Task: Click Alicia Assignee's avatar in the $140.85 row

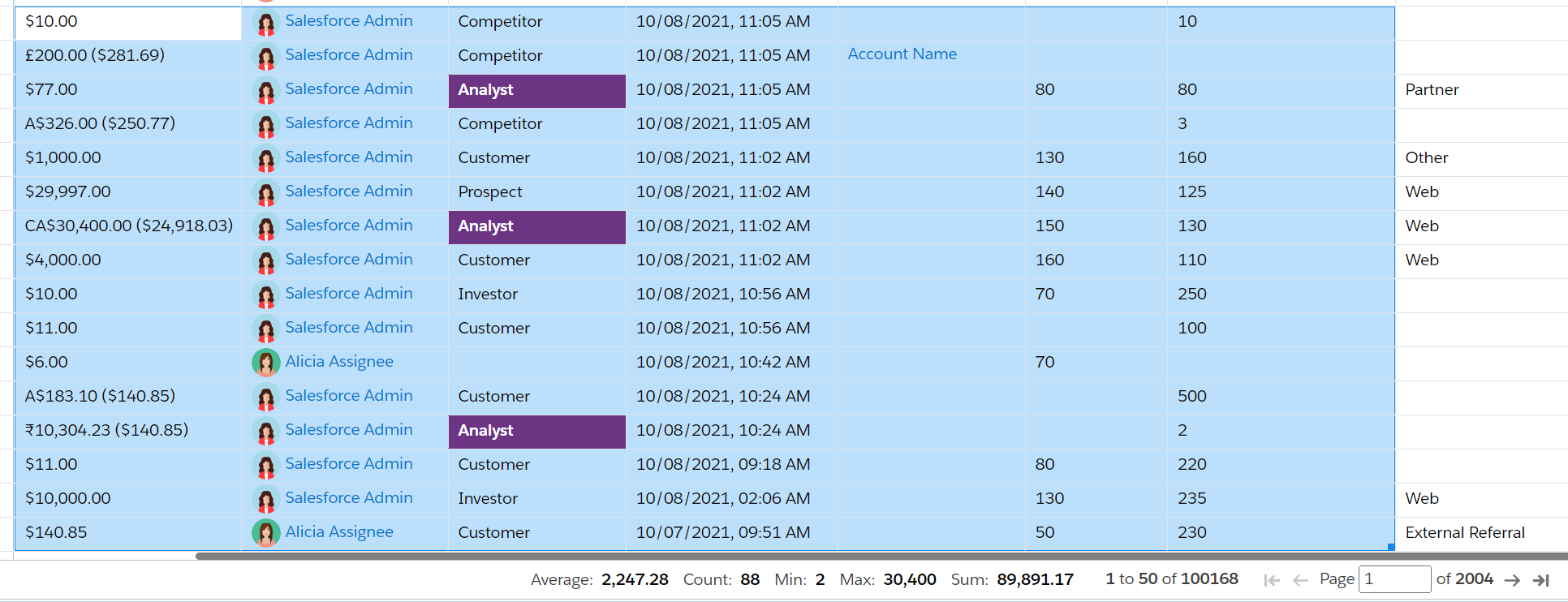Action: tap(265, 533)
